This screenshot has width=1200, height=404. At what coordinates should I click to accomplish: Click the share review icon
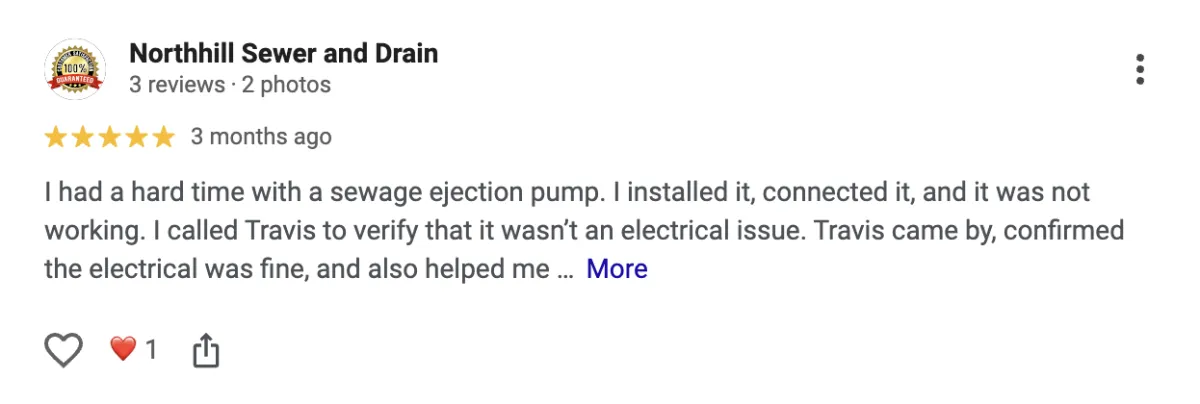[x=205, y=350]
